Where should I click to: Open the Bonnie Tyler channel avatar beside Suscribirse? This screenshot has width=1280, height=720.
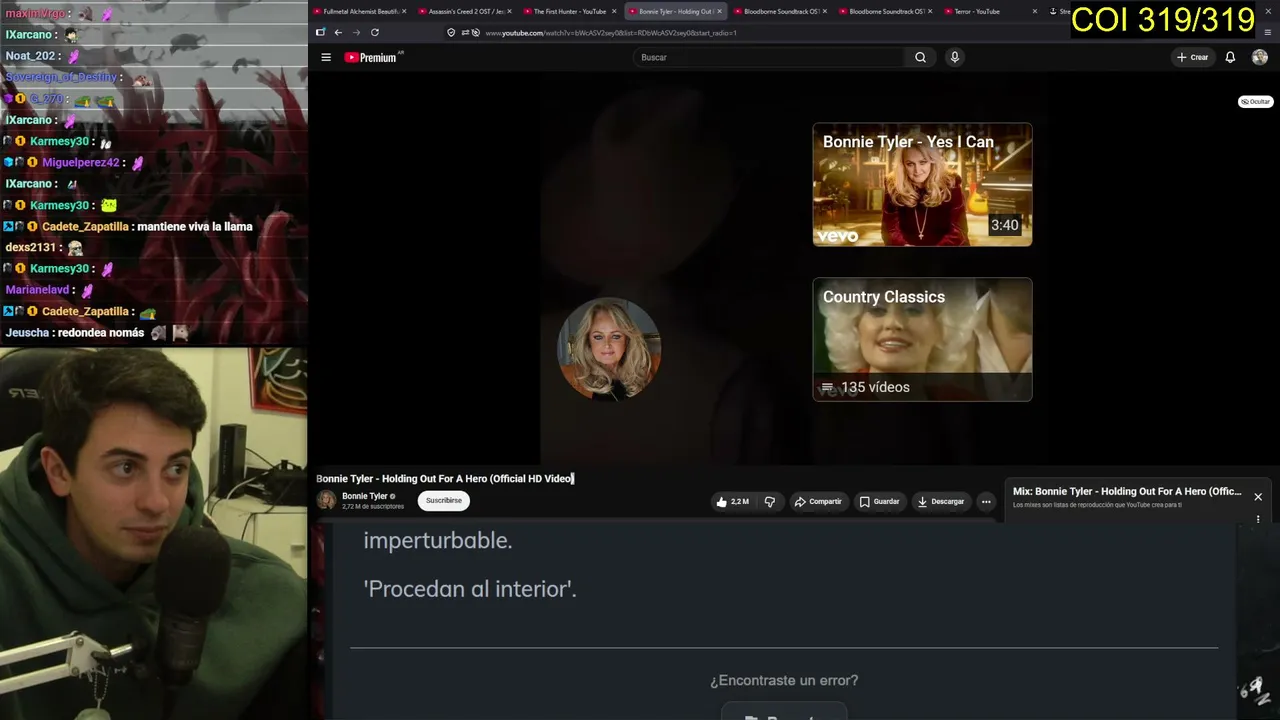point(326,501)
